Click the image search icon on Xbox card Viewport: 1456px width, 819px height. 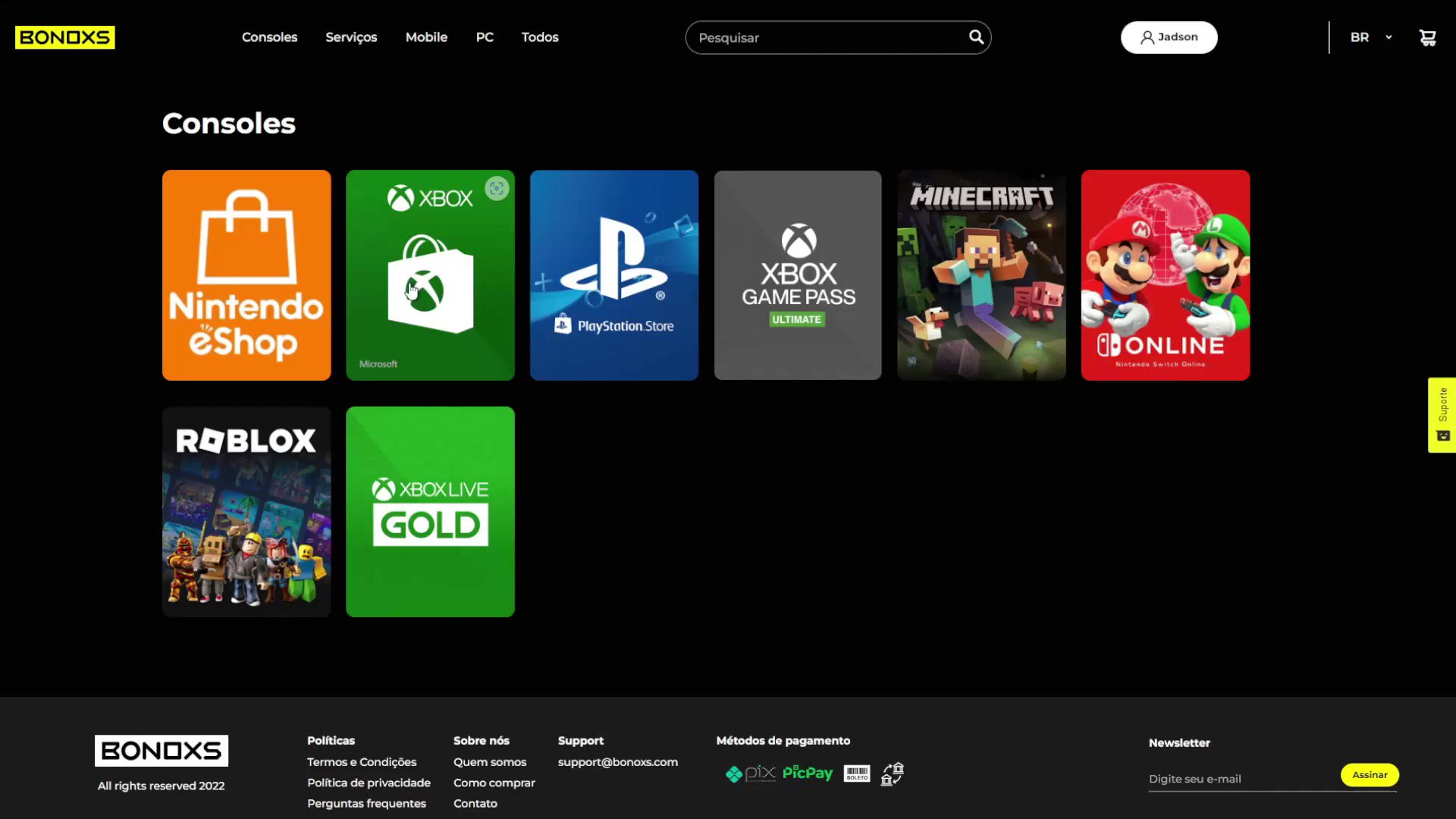(497, 188)
